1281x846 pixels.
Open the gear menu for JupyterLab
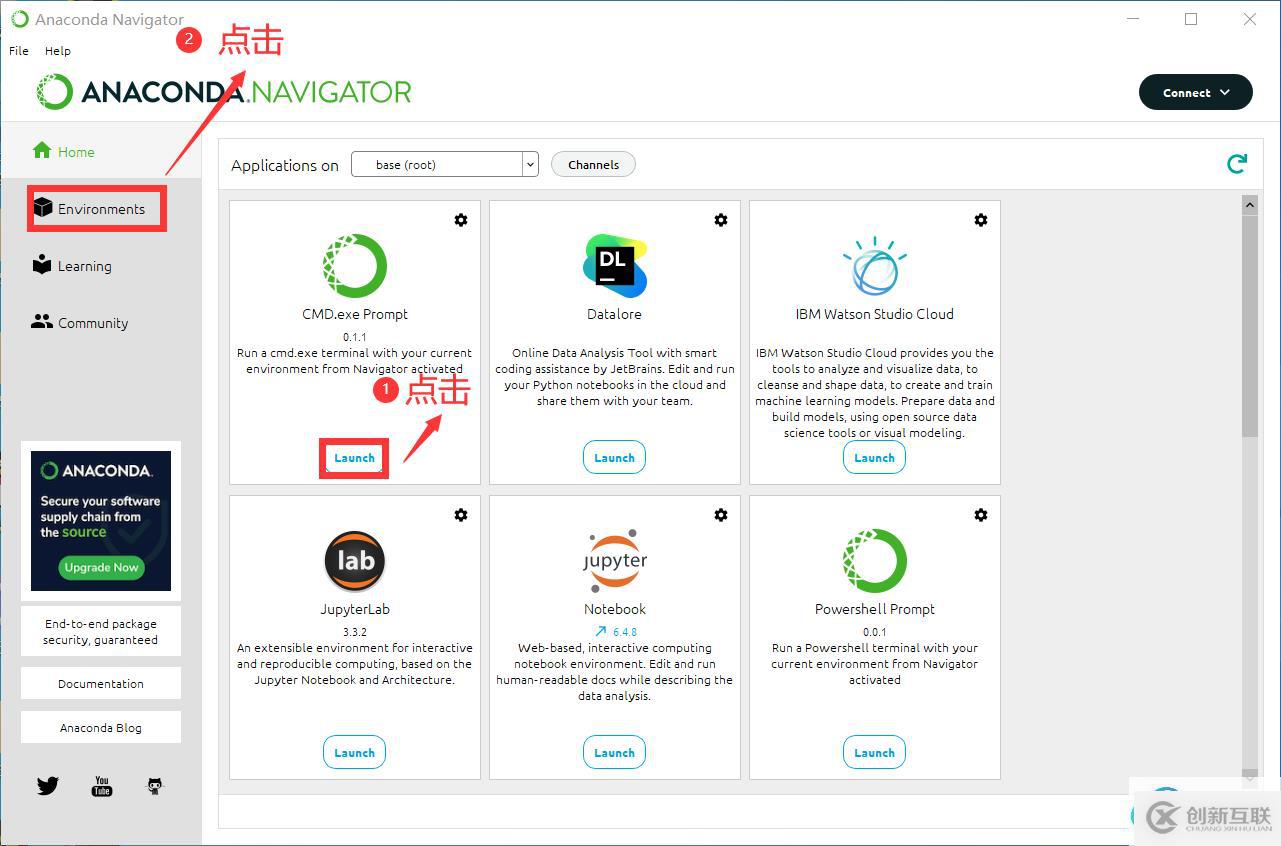[461, 515]
